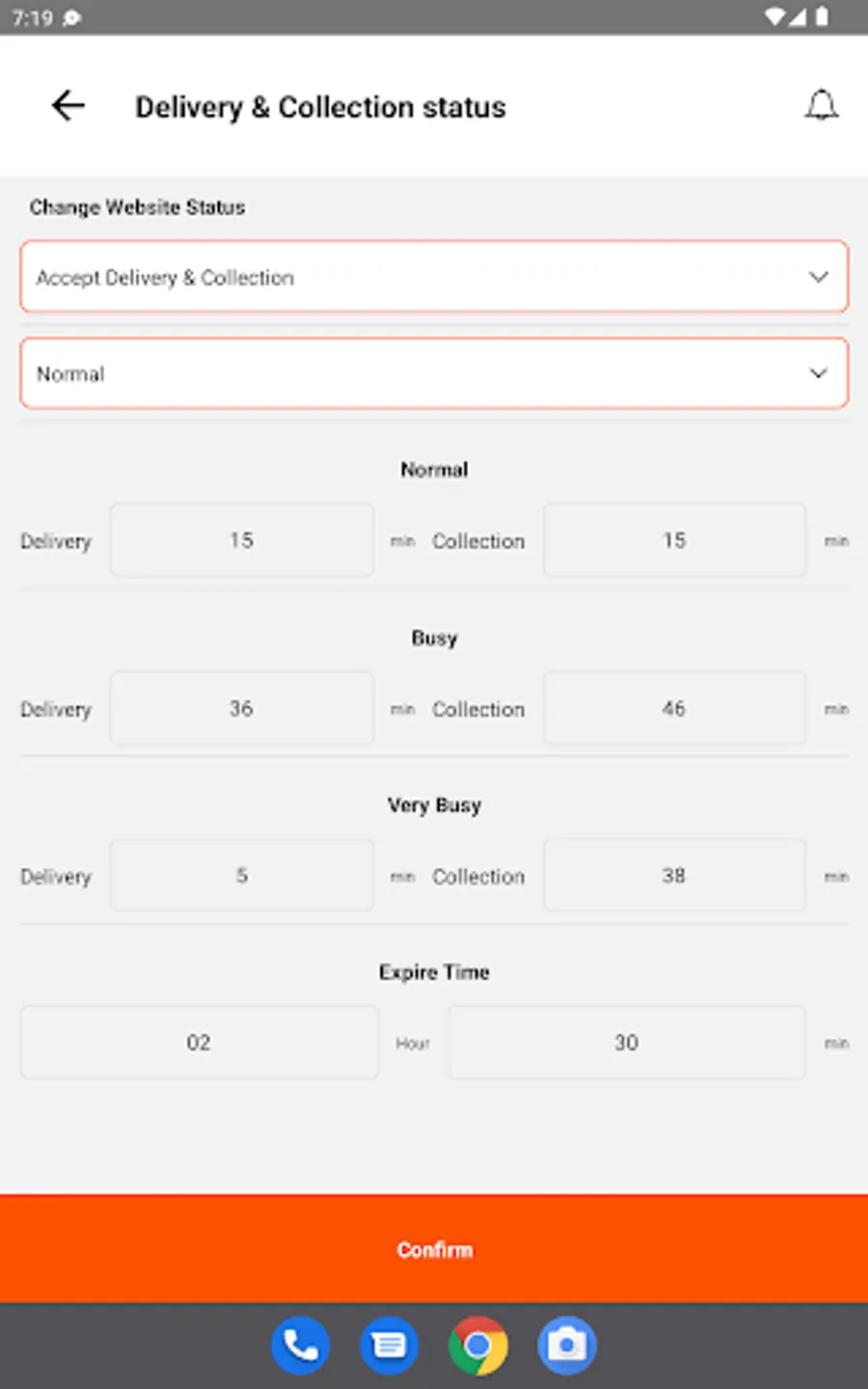The width and height of the screenshot is (868, 1389).
Task: Tap the Delivery & Collection status title
Action: (x=320, y=107)
